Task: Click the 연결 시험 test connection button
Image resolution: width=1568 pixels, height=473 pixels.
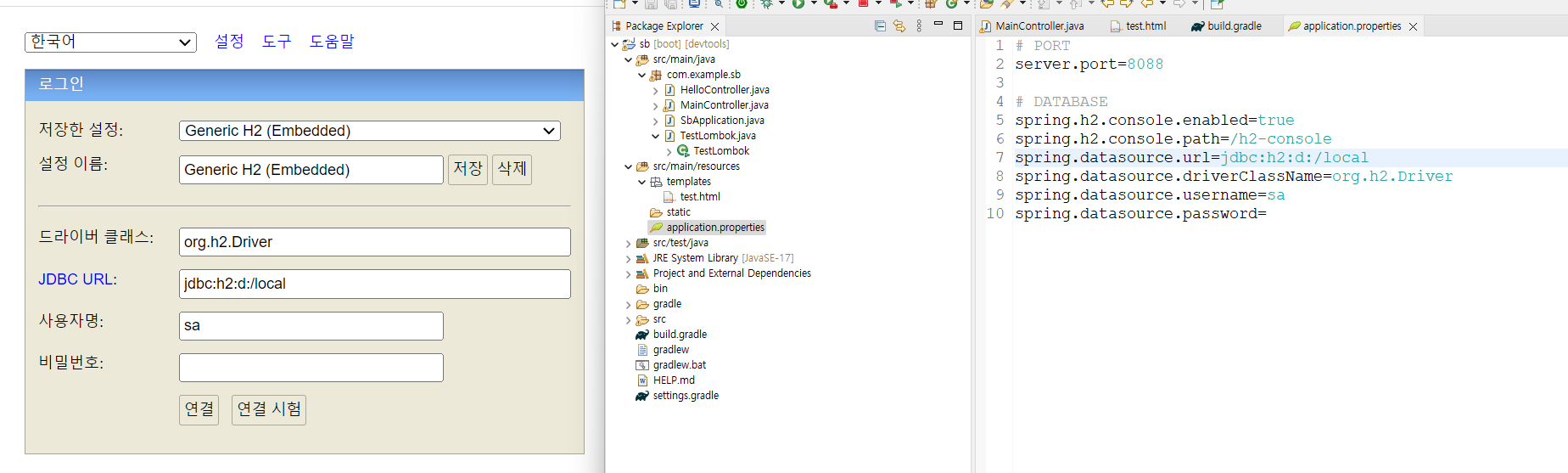Action: (269, 409)
